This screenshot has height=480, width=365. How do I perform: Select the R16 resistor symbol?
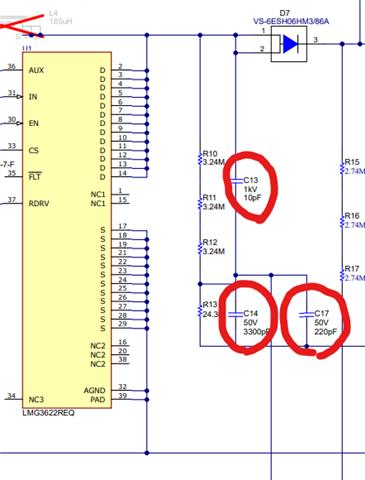(342, 221)
